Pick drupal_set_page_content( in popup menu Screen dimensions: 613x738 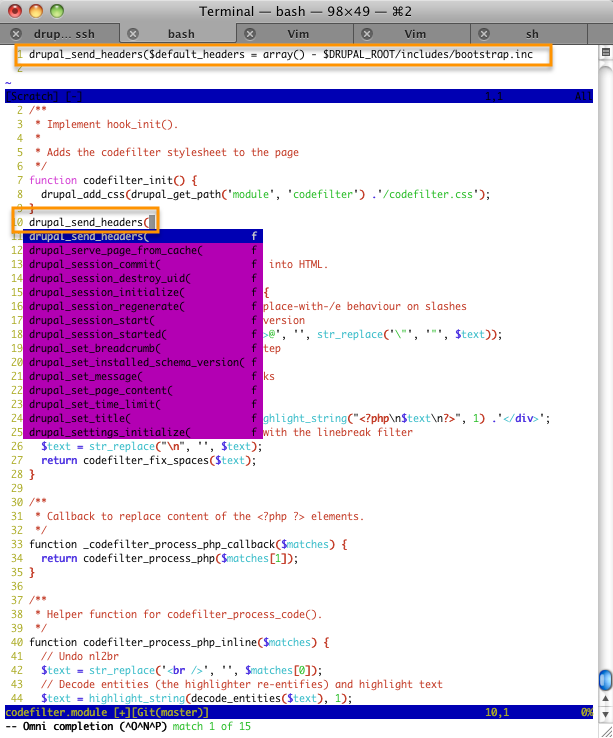tap(143, 390)
